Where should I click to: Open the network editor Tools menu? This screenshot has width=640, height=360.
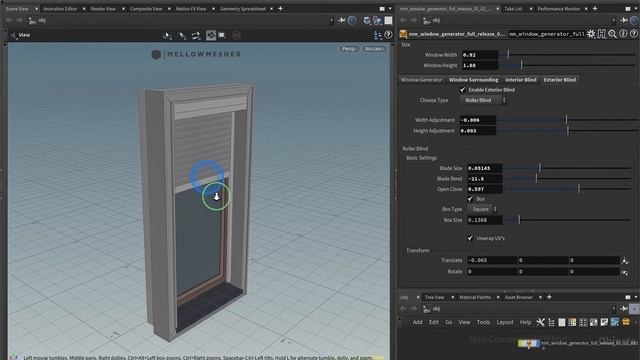click(x=483, y=322)
